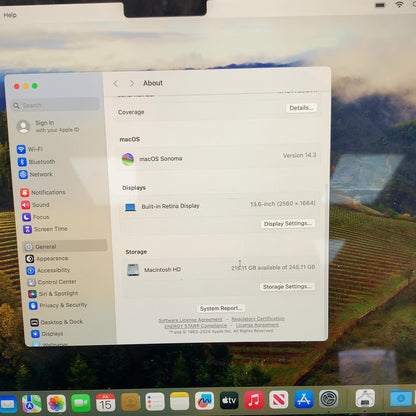Open the Software License Agreement link

coord(190,320)
